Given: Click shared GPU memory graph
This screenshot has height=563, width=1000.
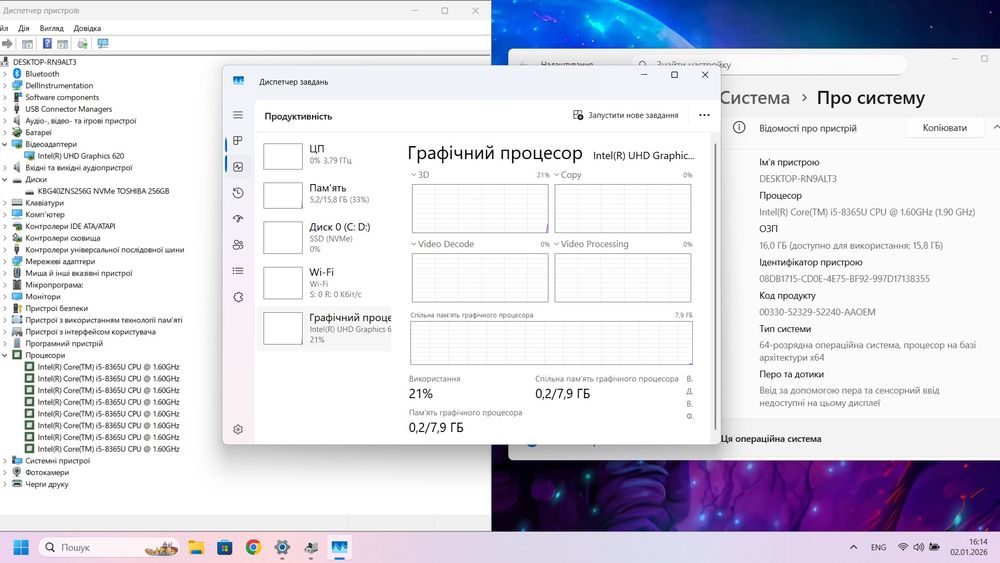Looking at the screenshot, I should click(551, 343).
